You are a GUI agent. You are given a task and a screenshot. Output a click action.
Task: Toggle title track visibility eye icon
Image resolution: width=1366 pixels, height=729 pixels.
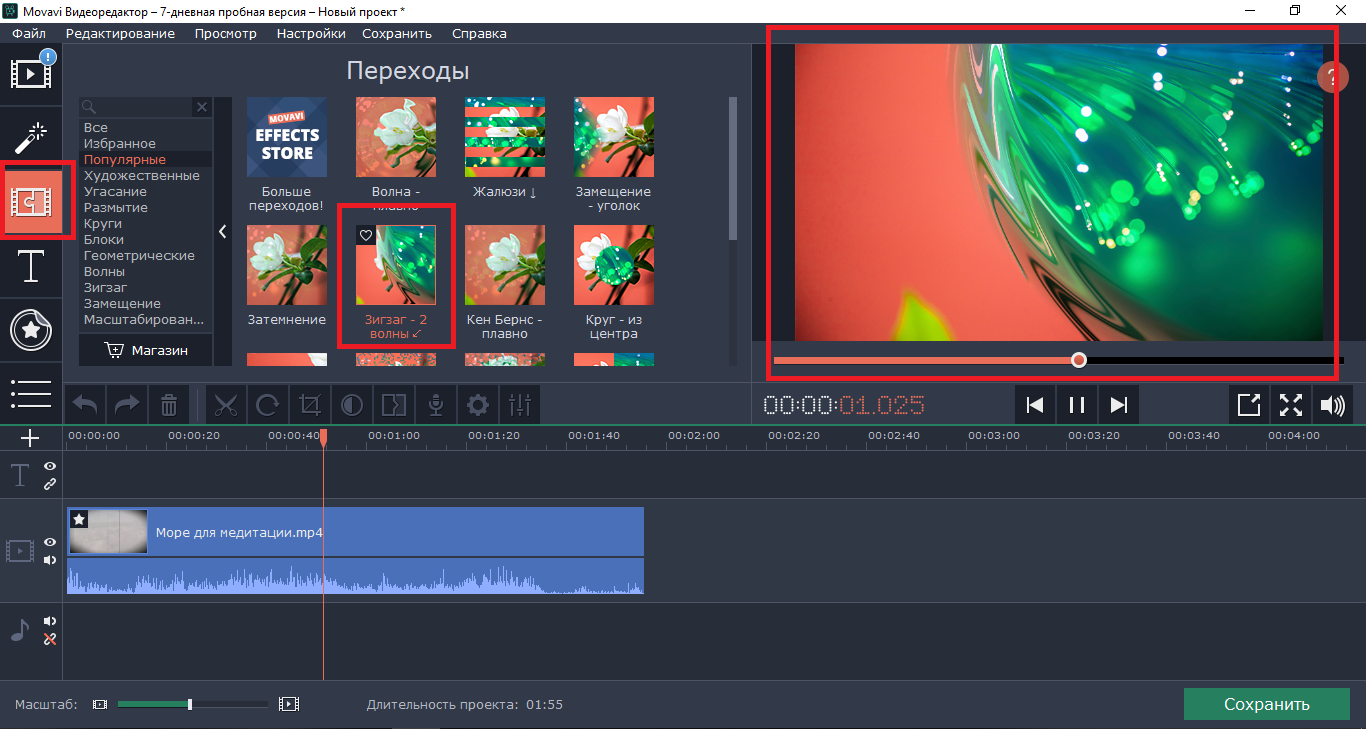tap(50, 467)
